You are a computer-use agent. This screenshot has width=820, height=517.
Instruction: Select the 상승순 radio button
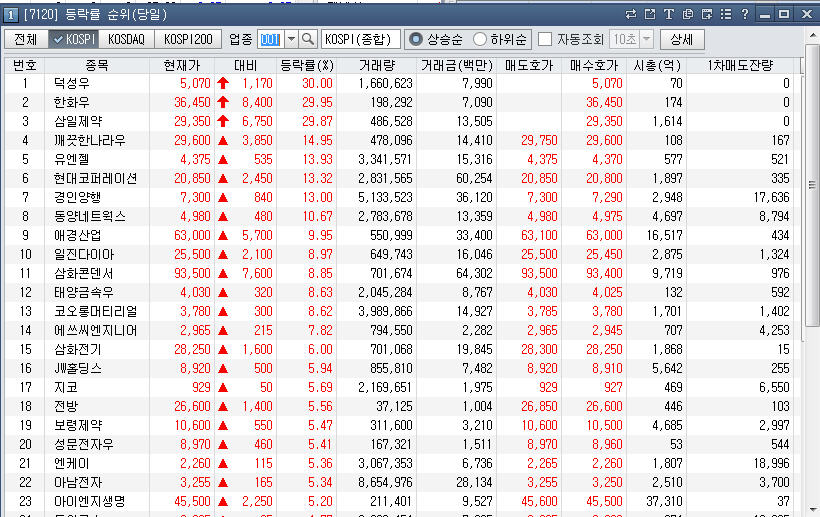click(415, 39)
